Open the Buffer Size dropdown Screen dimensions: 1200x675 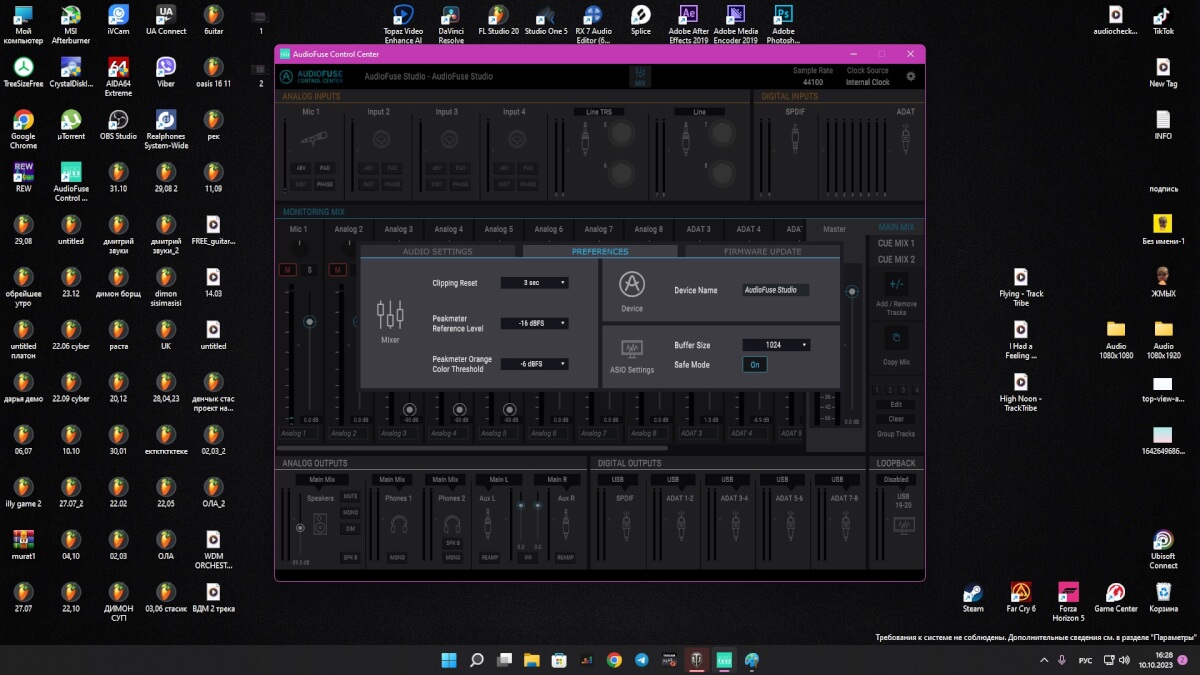click(x=776, y=345)
